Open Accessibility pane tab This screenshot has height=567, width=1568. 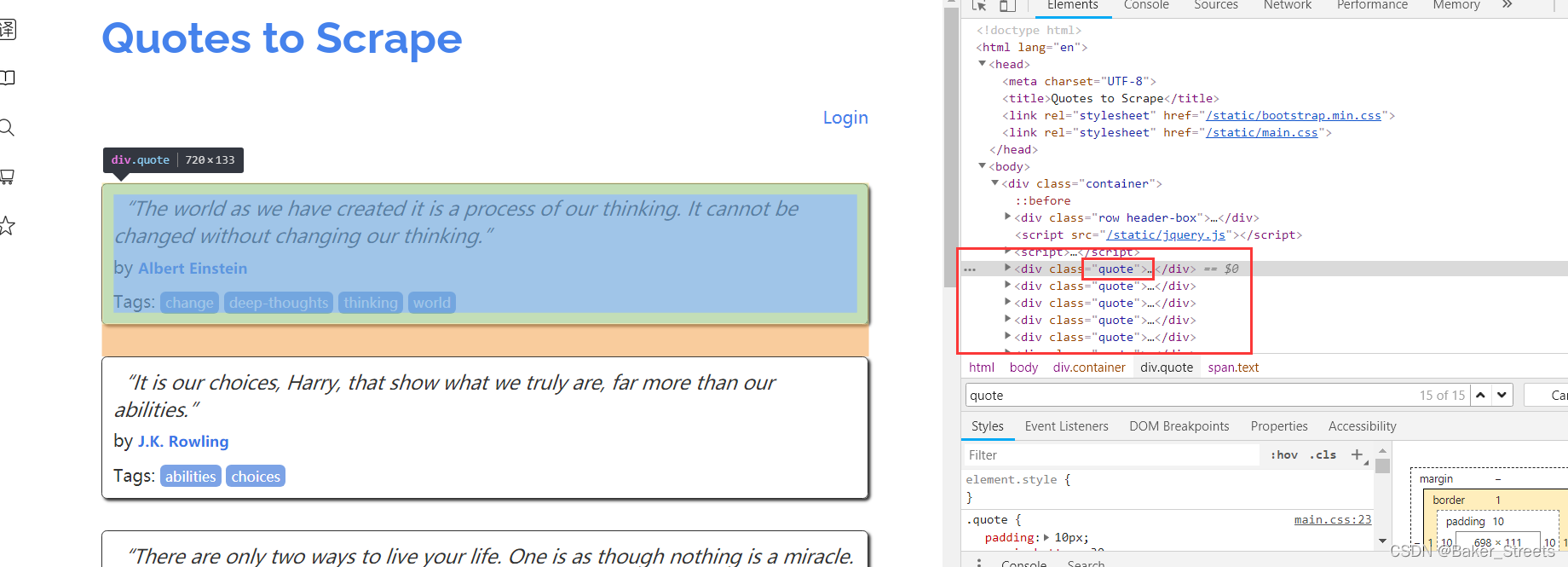click(1363, 426)
